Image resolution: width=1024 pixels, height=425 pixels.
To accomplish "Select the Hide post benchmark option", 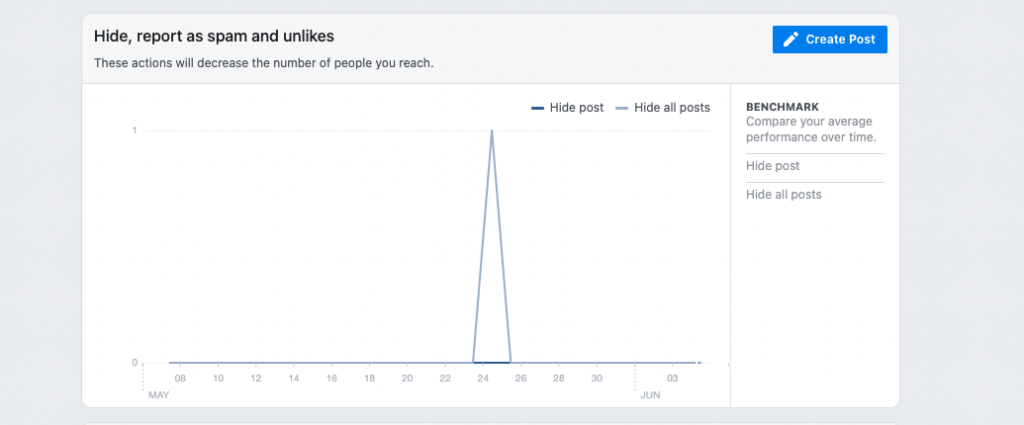I will 773,166.
